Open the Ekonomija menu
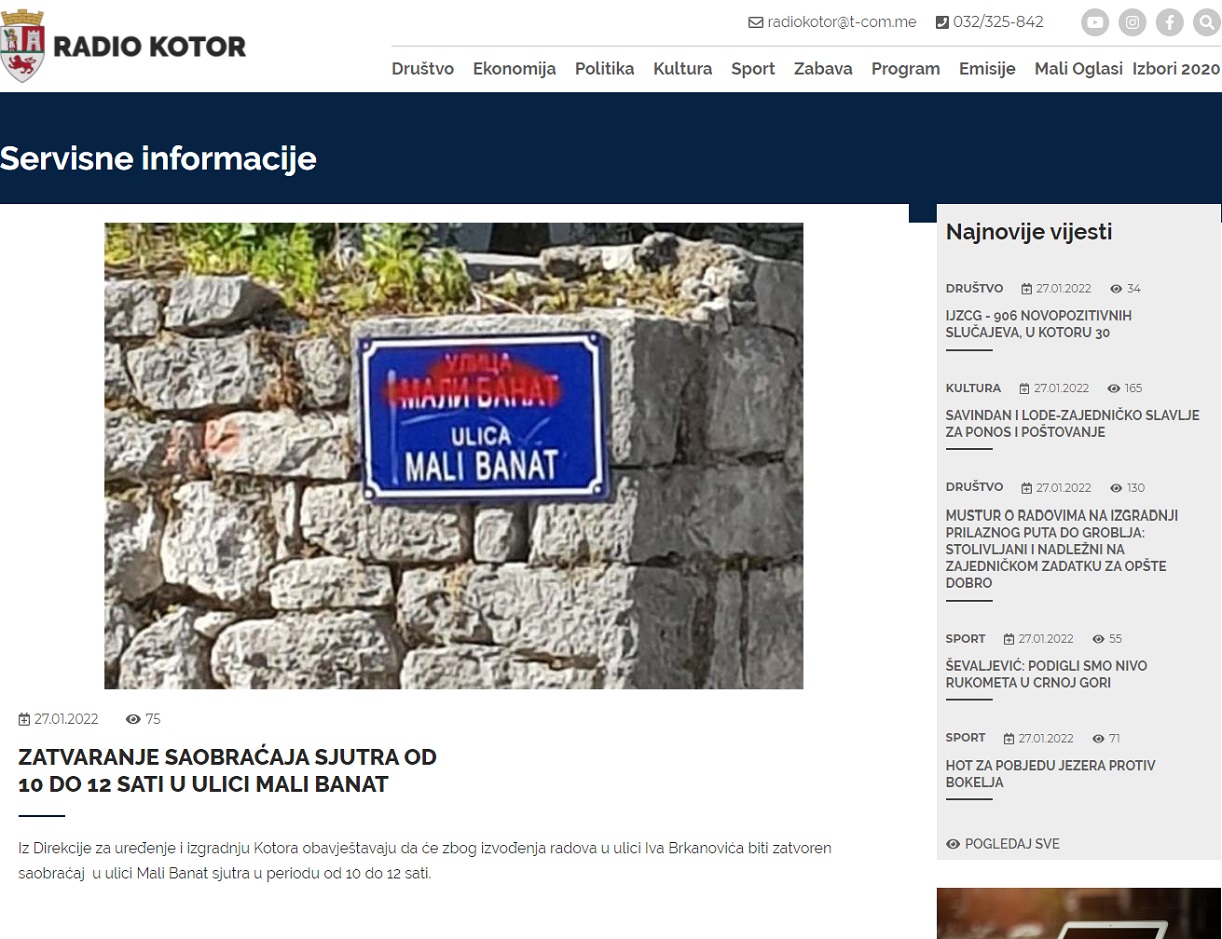This screenshot has width=1222, height=939. tap(514, 69)
